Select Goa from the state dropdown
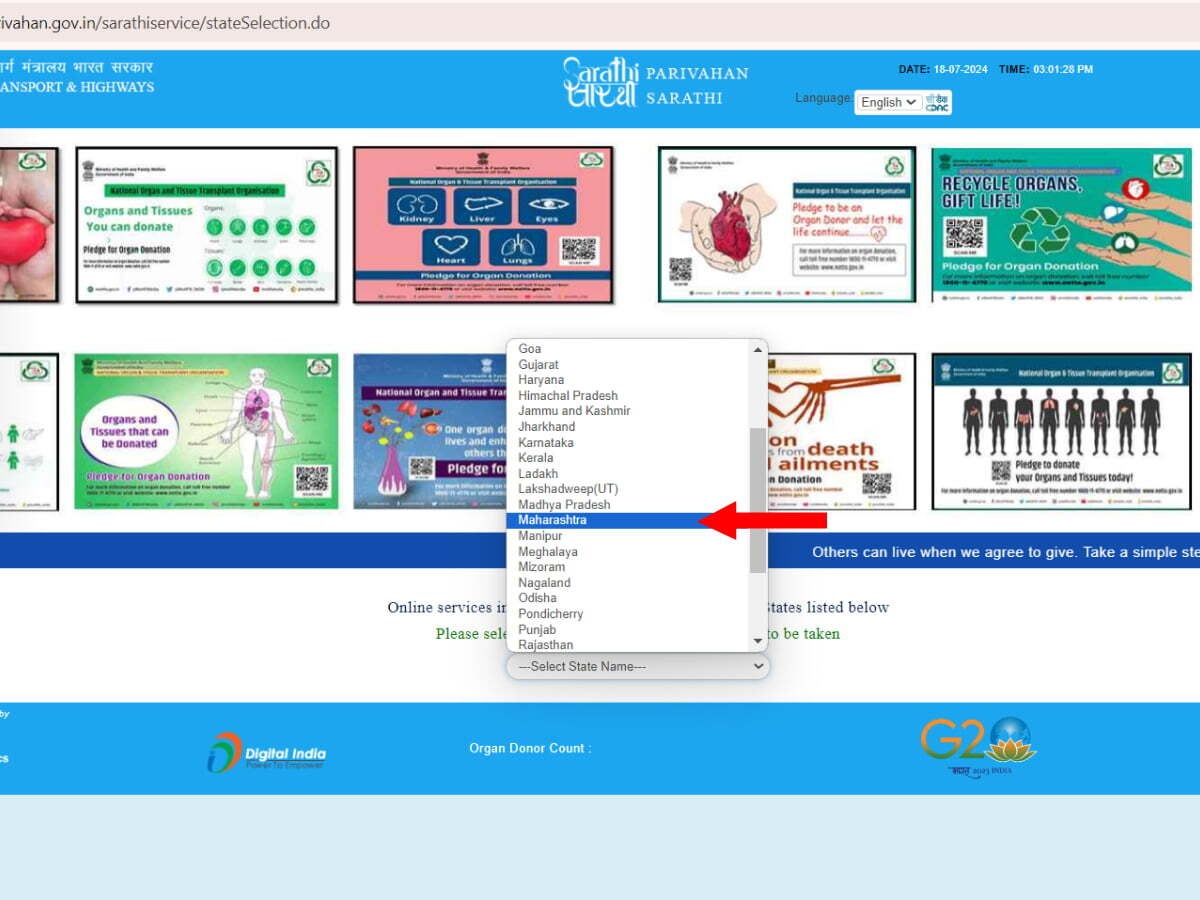The width and height of the screenshot is (1200, 900). tap(530, 349)
